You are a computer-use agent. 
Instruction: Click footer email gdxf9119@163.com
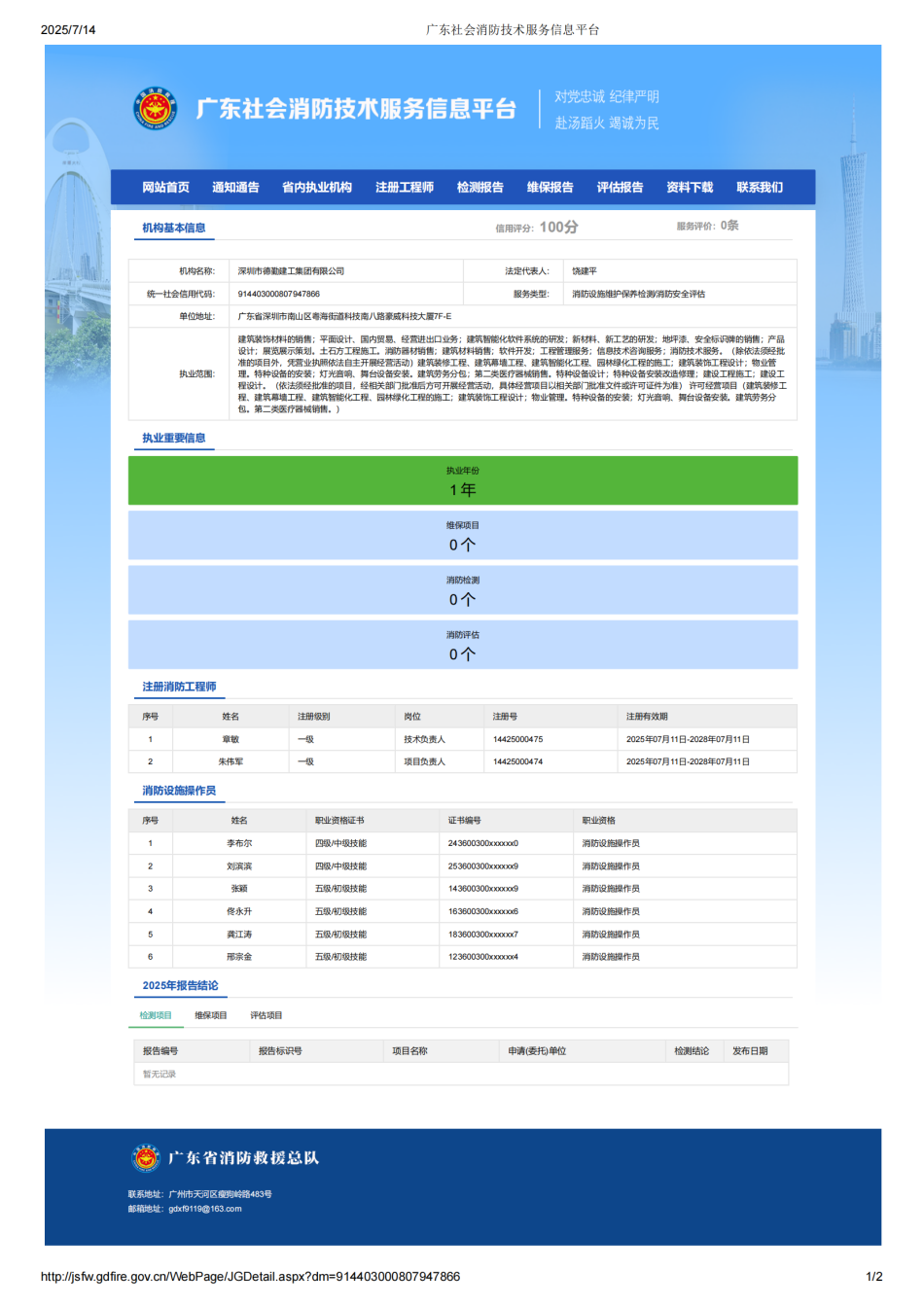point(205,1209)
